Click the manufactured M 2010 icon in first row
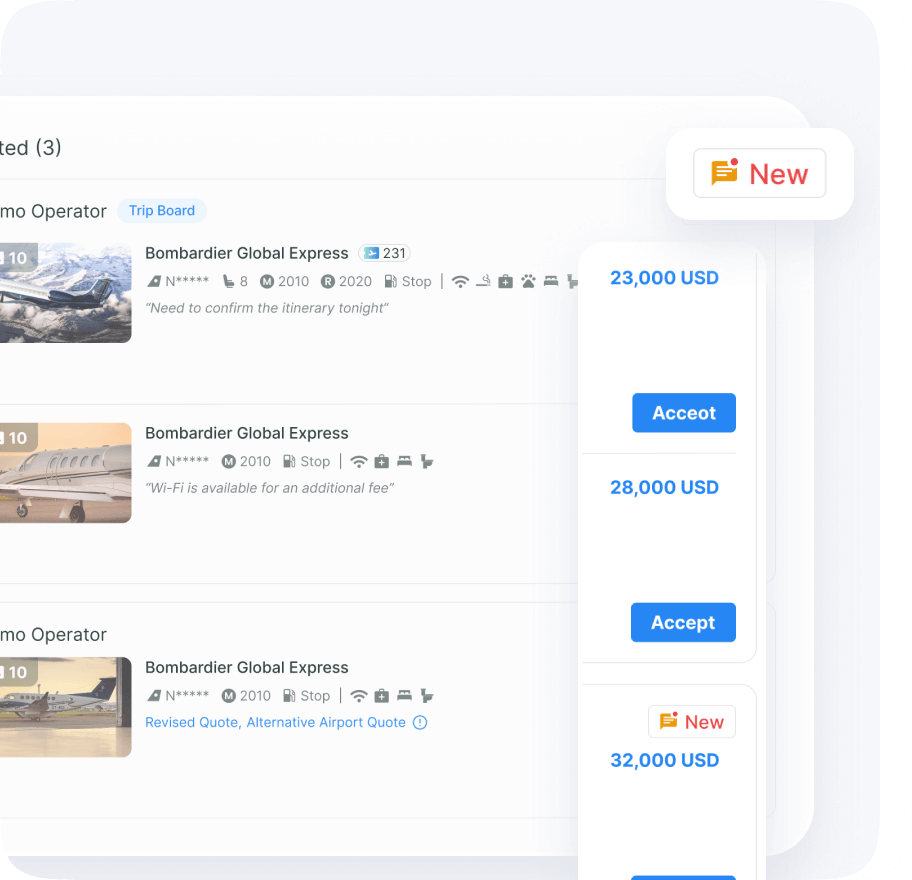This screenshot has width=912, height=880. coord(267,282)
